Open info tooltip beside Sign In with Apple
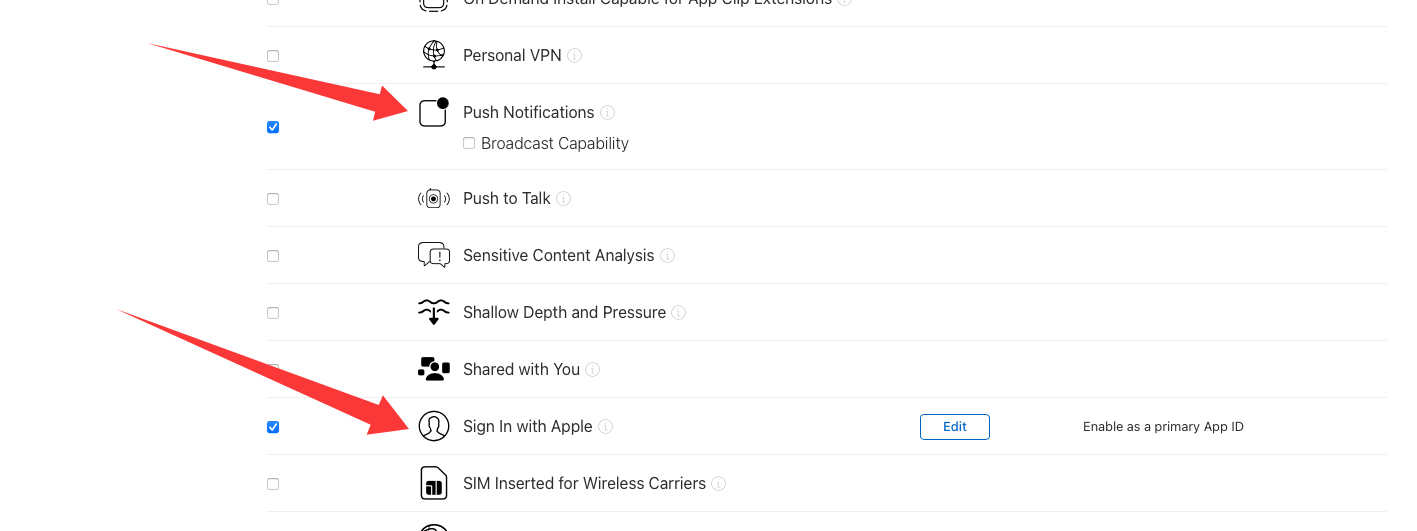This screenshot has width=1417, height=531. [x=606, y=427]
